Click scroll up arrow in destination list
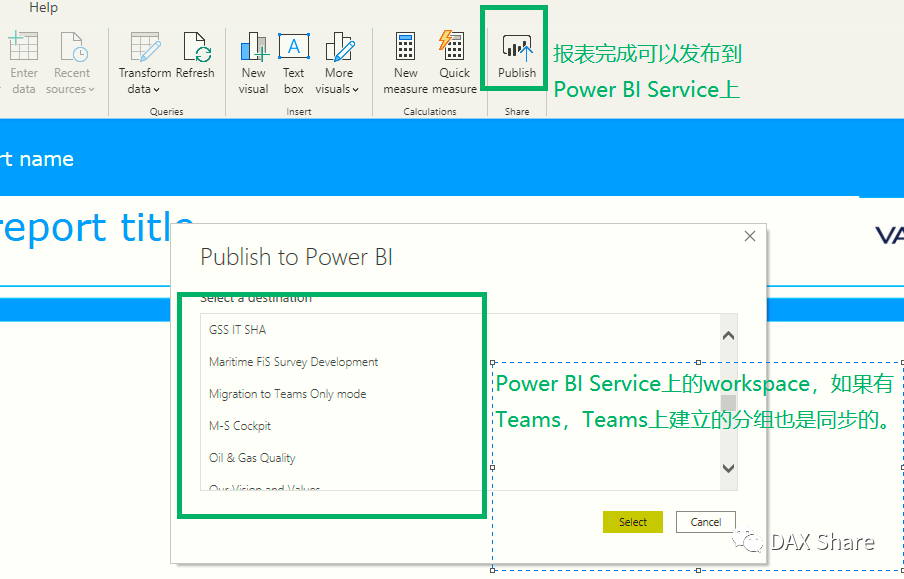The height and width of the screenshot is (579, 904). pos(729,336)
